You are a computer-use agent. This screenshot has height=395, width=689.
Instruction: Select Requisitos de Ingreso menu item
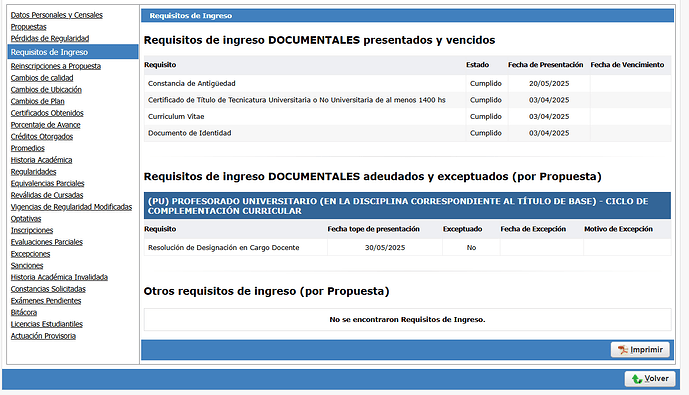73,52
